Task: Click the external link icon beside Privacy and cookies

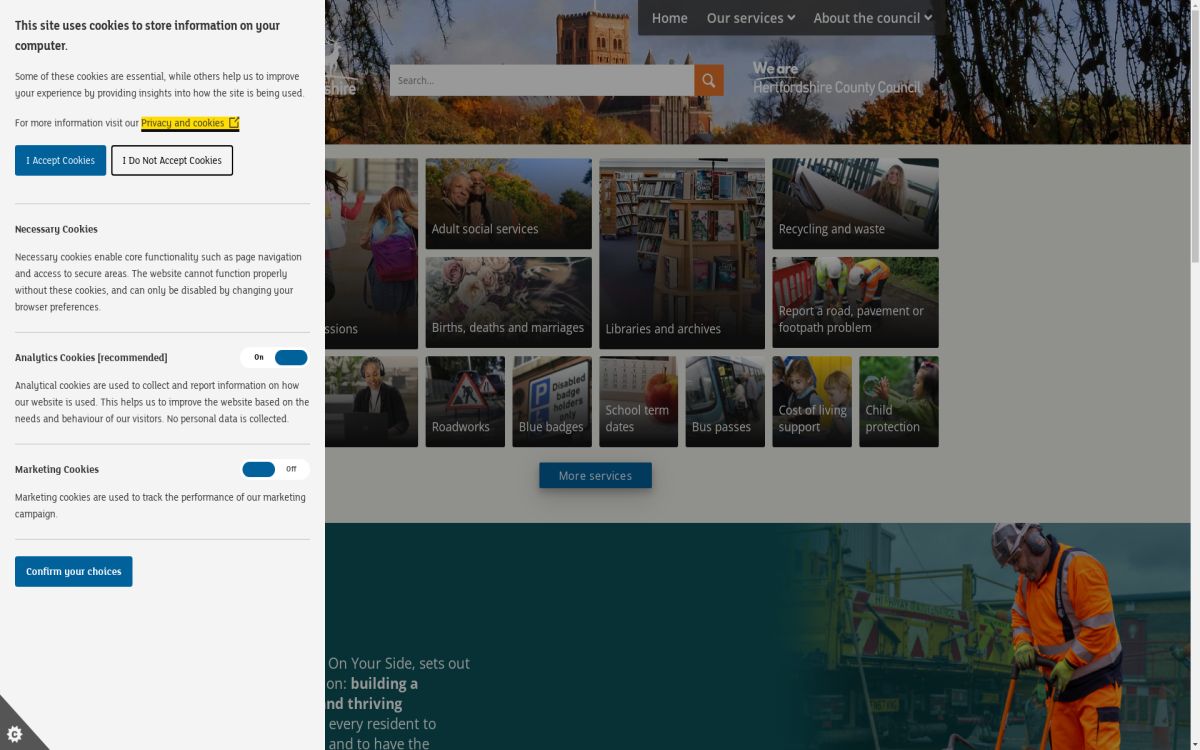Action: [x=234, y=123]
